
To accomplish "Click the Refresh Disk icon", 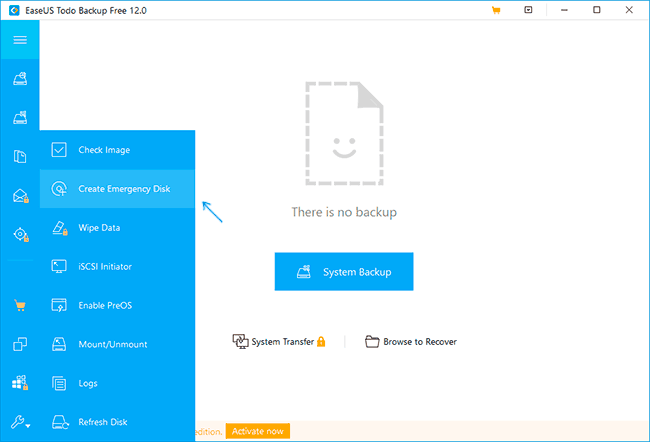I will click(x=60, y=422).
